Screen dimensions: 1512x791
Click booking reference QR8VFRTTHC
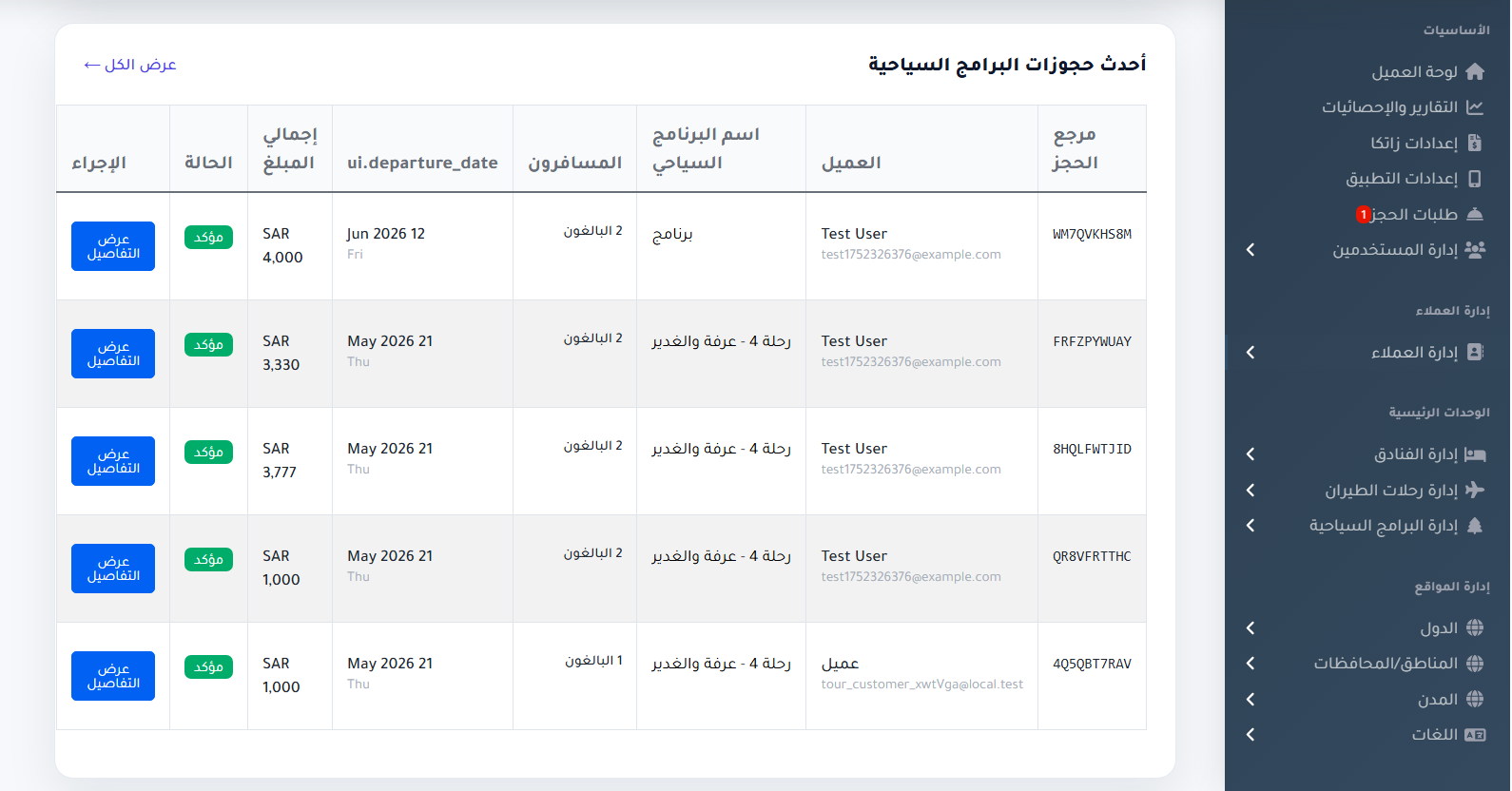(1092, 556)
